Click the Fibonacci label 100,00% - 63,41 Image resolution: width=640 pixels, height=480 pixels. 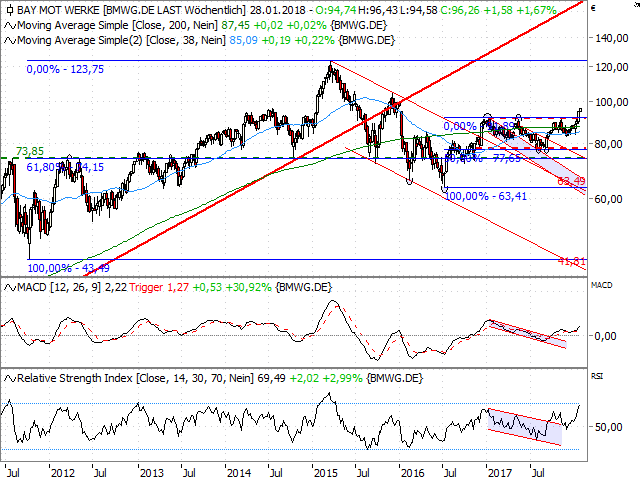486,196
